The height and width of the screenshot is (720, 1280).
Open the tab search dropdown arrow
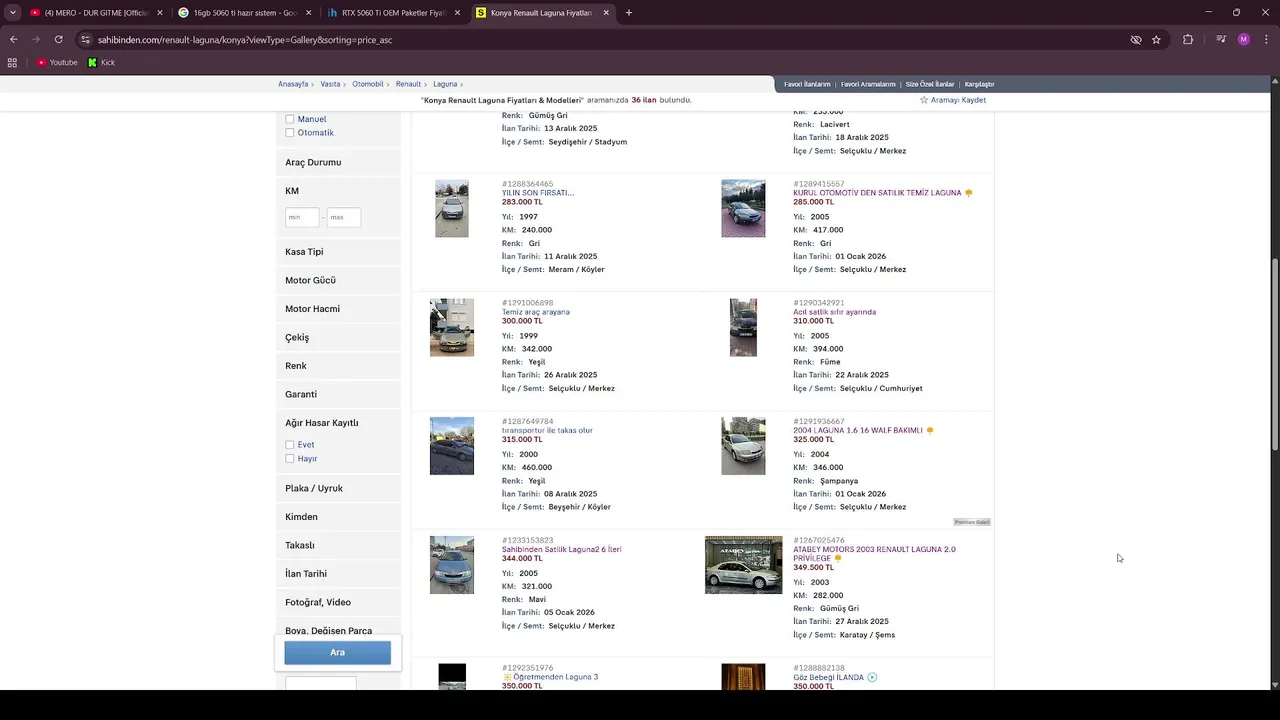[x=12, y=13]
